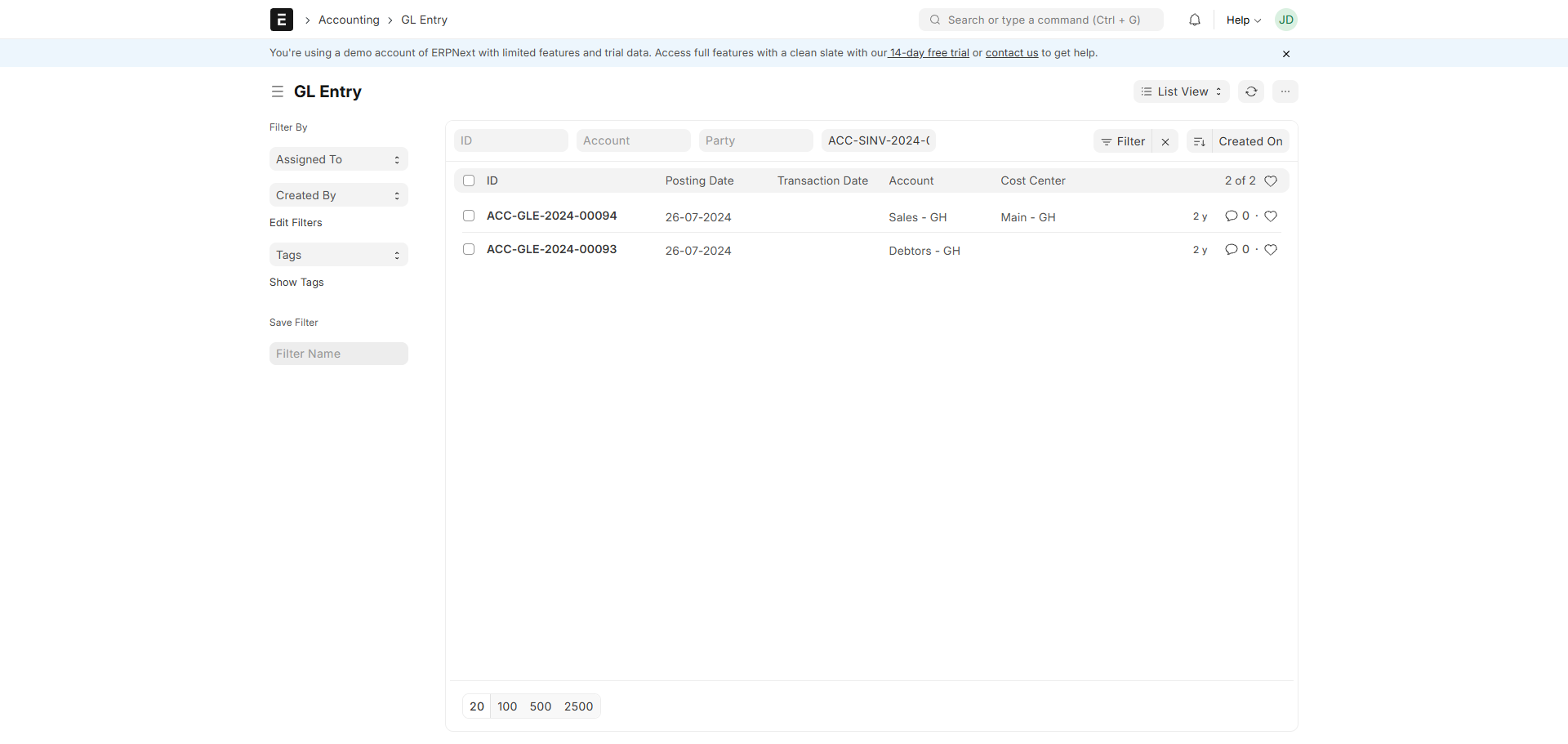
Task: Open the notifications bell
Action: [x=1195, y=20]
